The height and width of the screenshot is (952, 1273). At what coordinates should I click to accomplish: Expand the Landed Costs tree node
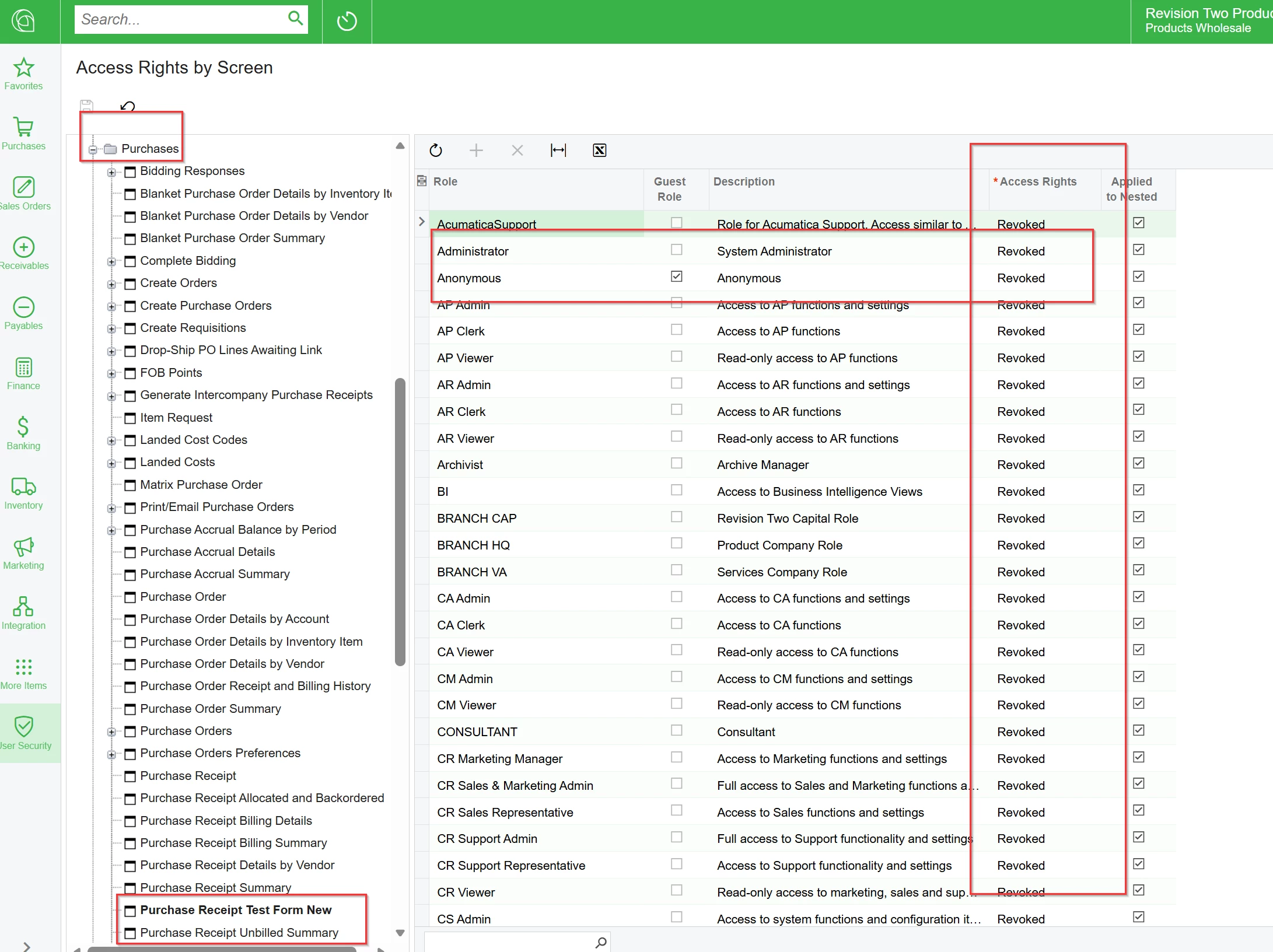111,463
